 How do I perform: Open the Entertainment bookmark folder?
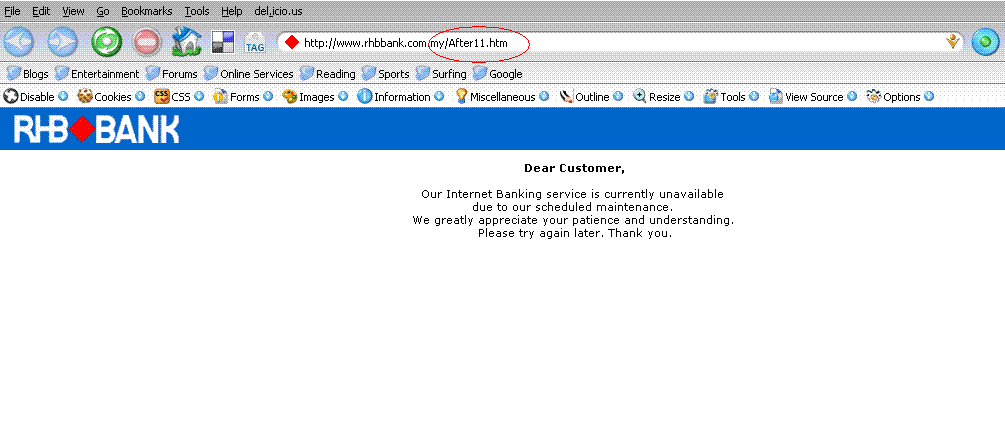97,74
